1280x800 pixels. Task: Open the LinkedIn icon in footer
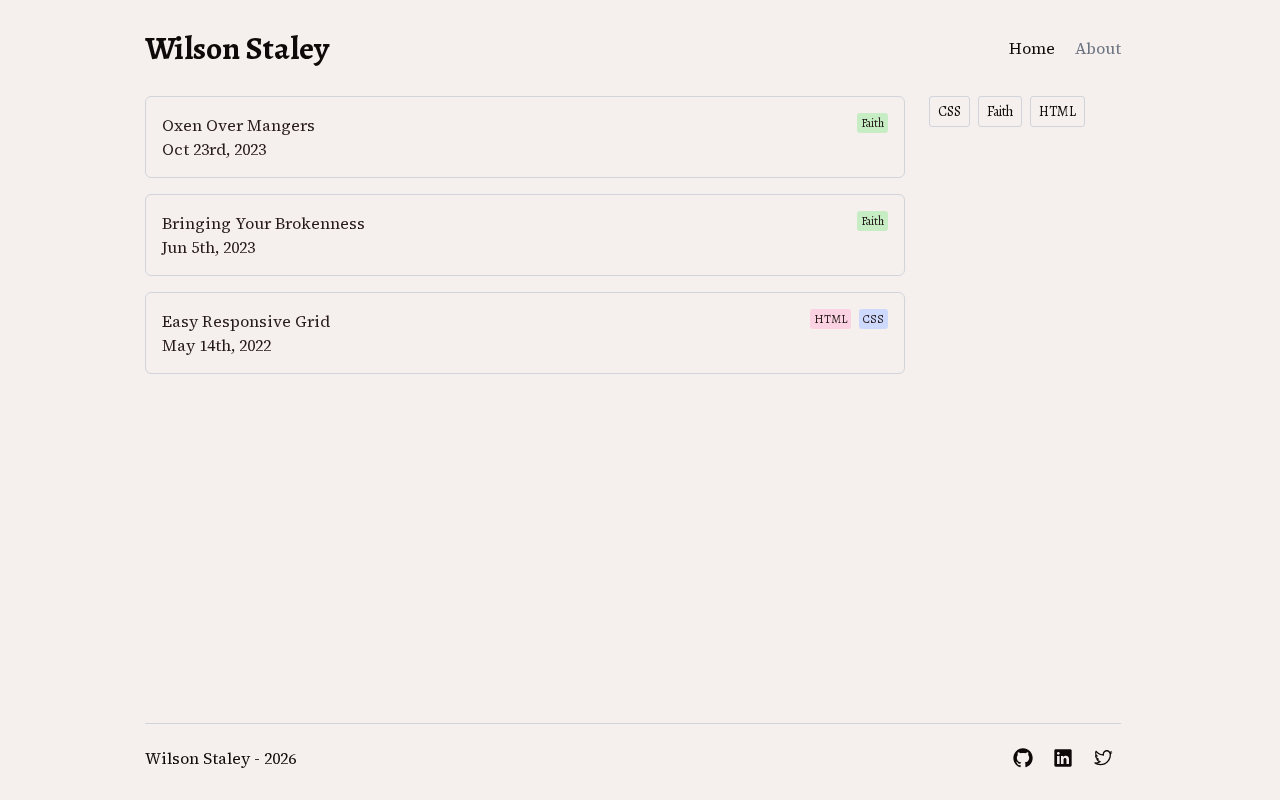pyautogui.click(x=1063, y=758)
